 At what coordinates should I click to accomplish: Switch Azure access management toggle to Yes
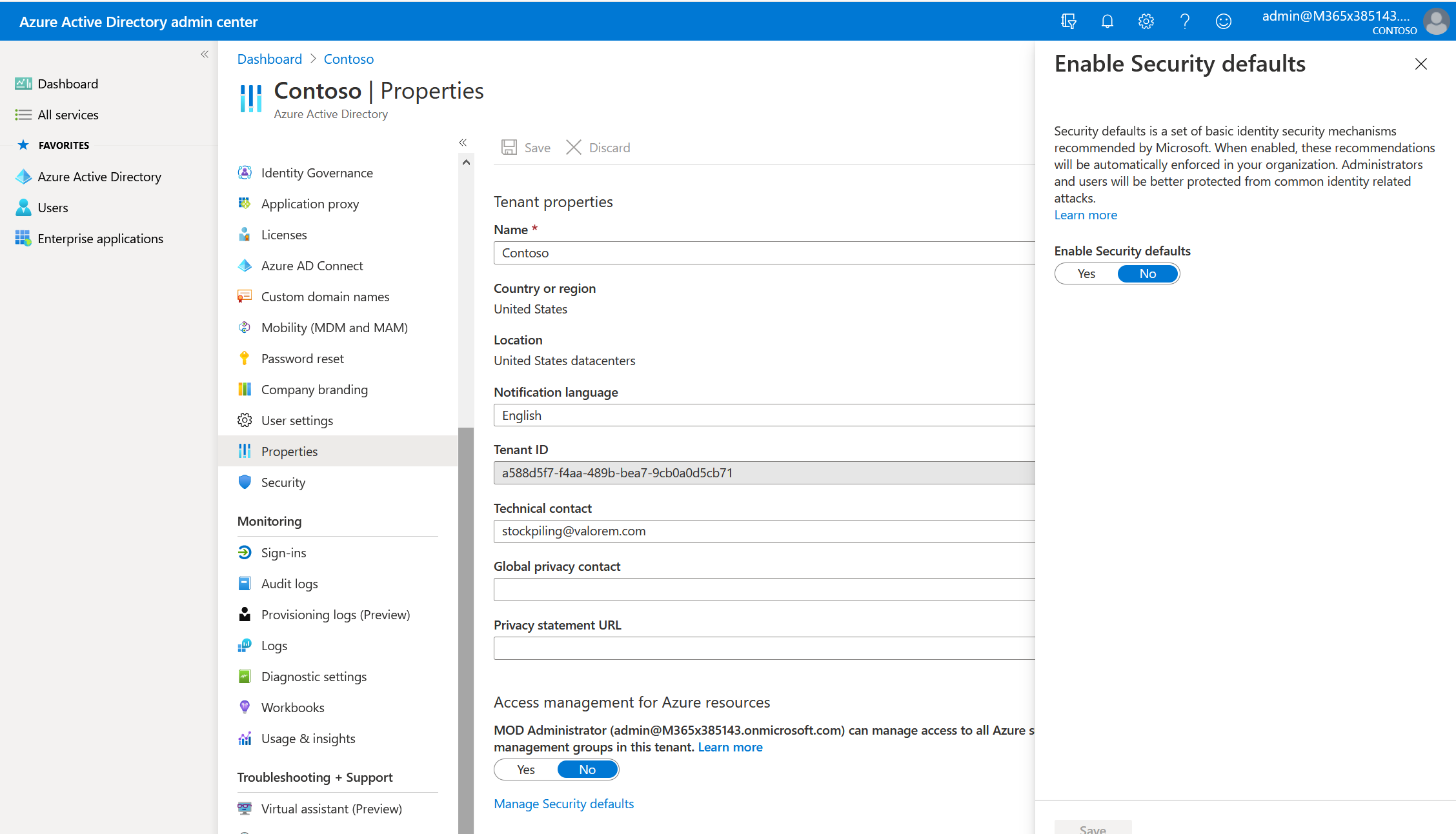(x=525, y=769)
